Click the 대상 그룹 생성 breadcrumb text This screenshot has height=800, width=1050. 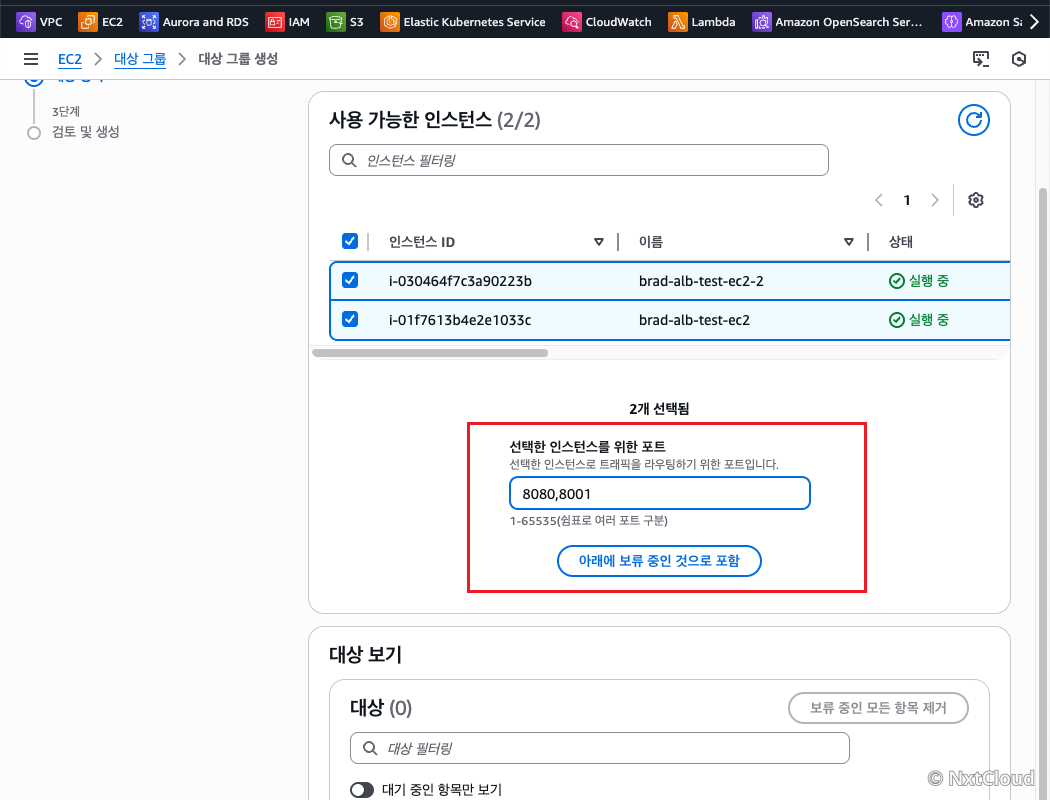pos(238,59)
